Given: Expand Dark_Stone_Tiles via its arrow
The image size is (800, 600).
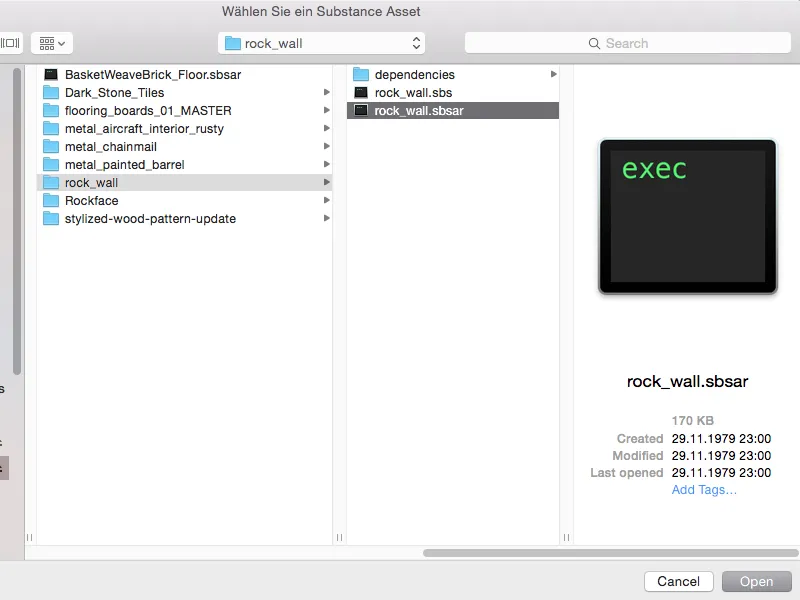Looking at the screenshot, I should point(327,92).
